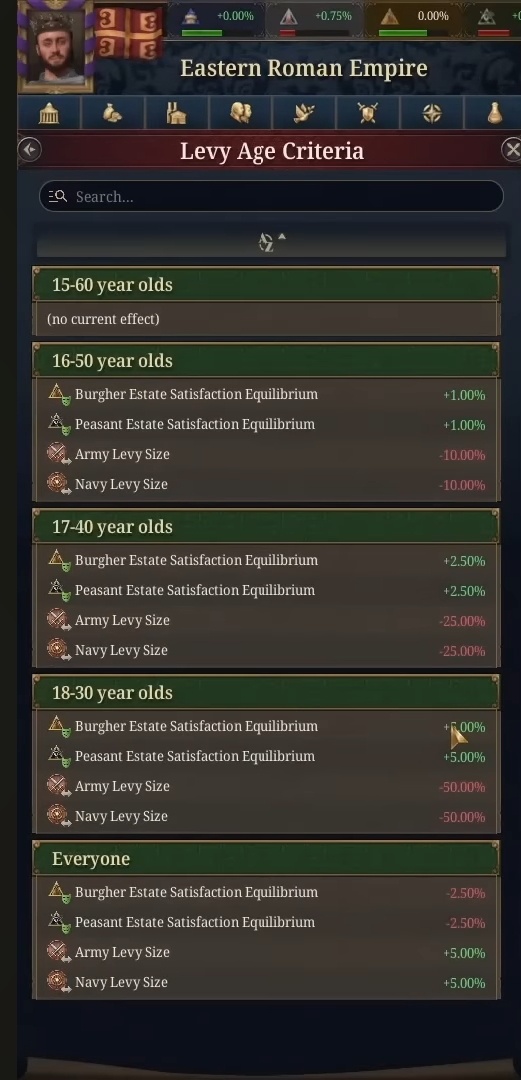This screenshot has width=521, height=1080.
Task: Open the economy money bags tab
Action: (x=112, y=113)
